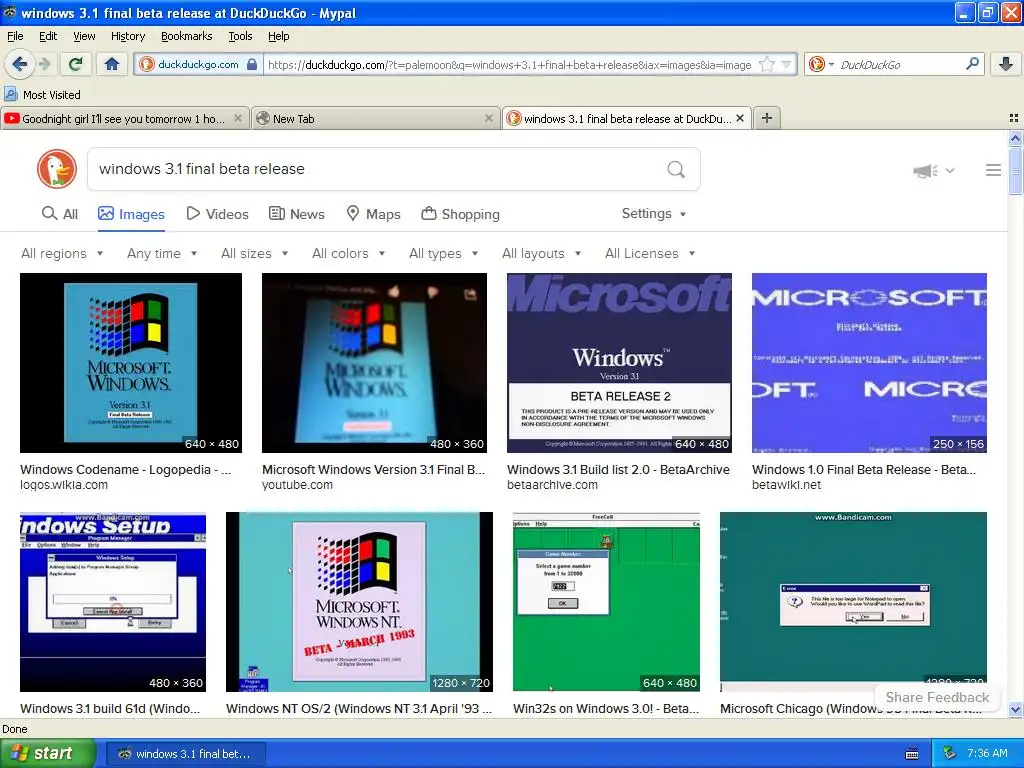
Task: Open the hamburger menu on DuckDuckGo page
Action: point(993,170)
